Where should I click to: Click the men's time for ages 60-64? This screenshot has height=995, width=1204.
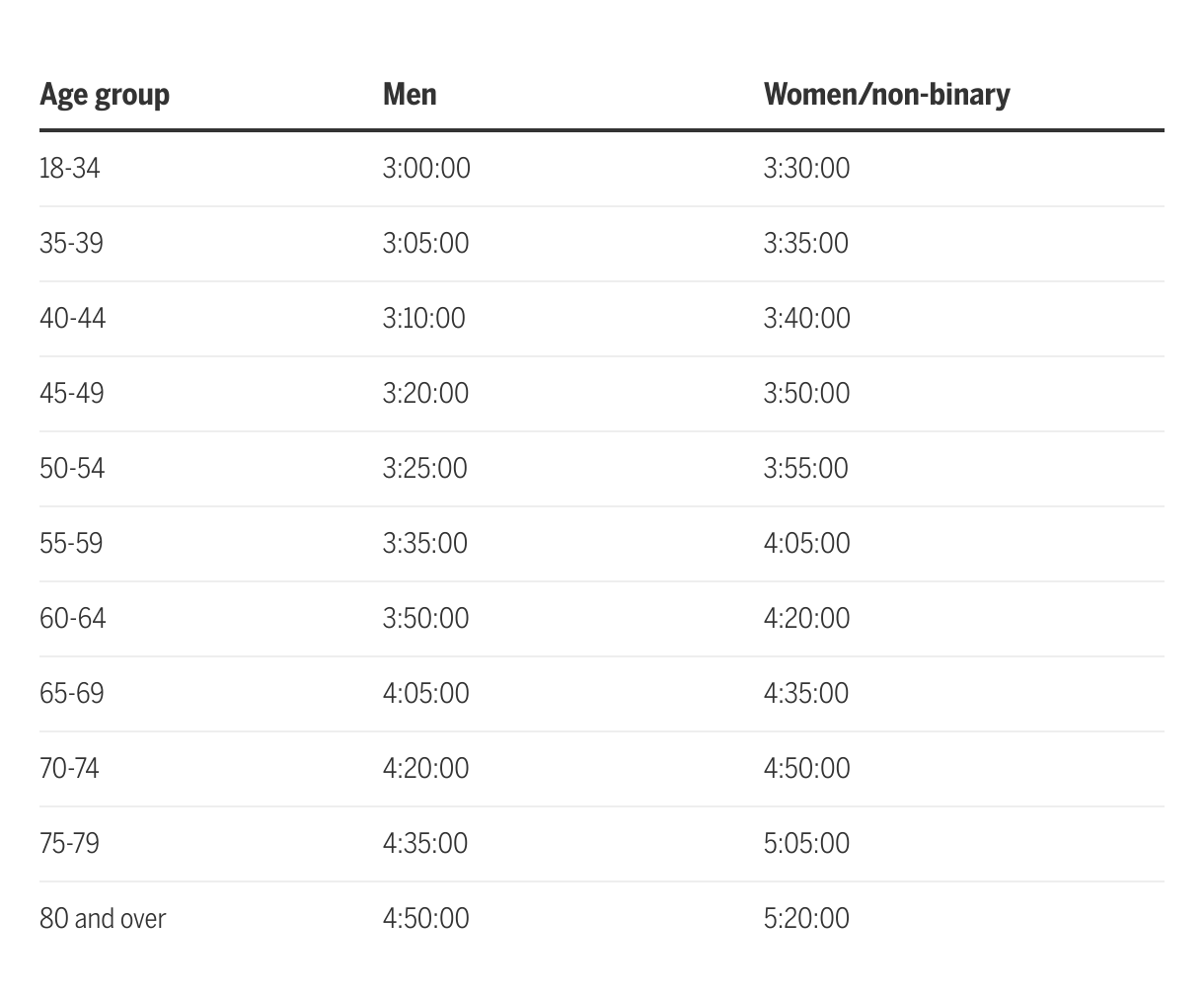[425, 619]
